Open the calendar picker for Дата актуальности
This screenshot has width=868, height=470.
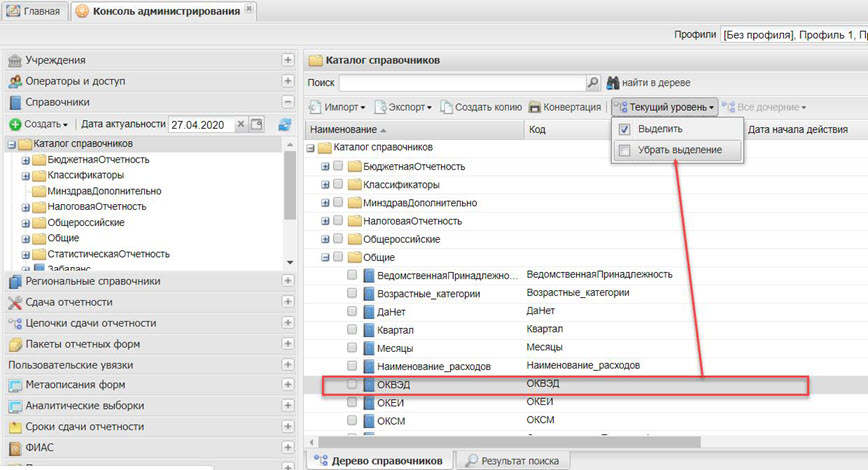click(256, 124)
